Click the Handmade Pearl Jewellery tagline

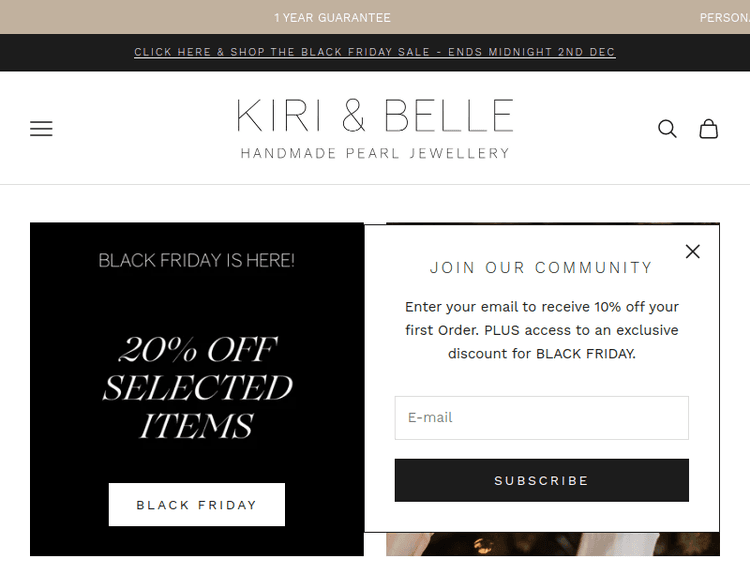click(x=375, y=154)
